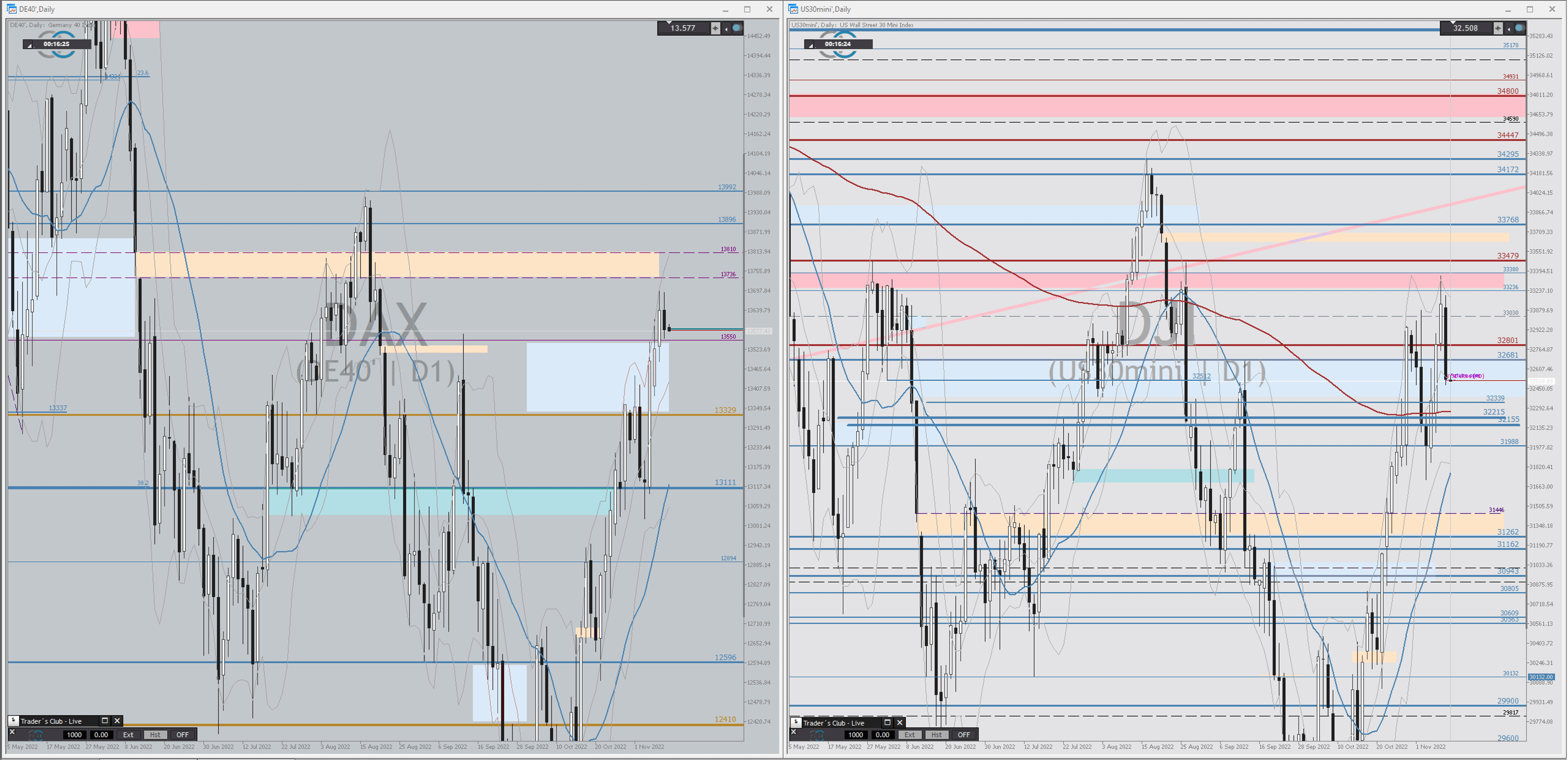Viewport: 1568px width, 760px height.
Task: Click the 0.00 value field in US30mini panel
Action: (883, 735)
